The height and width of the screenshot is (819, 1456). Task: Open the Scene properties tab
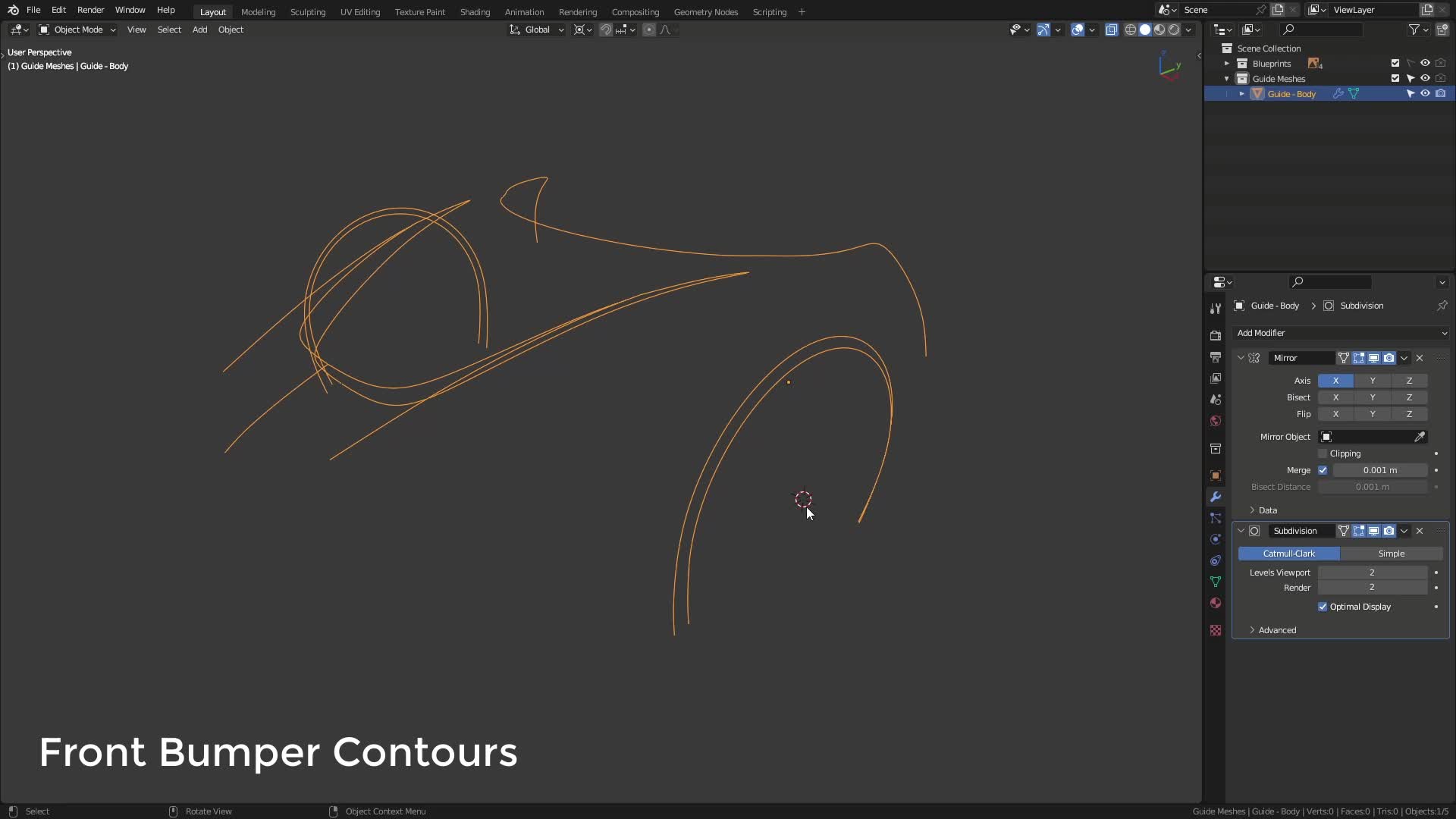tap(1216, 400)
